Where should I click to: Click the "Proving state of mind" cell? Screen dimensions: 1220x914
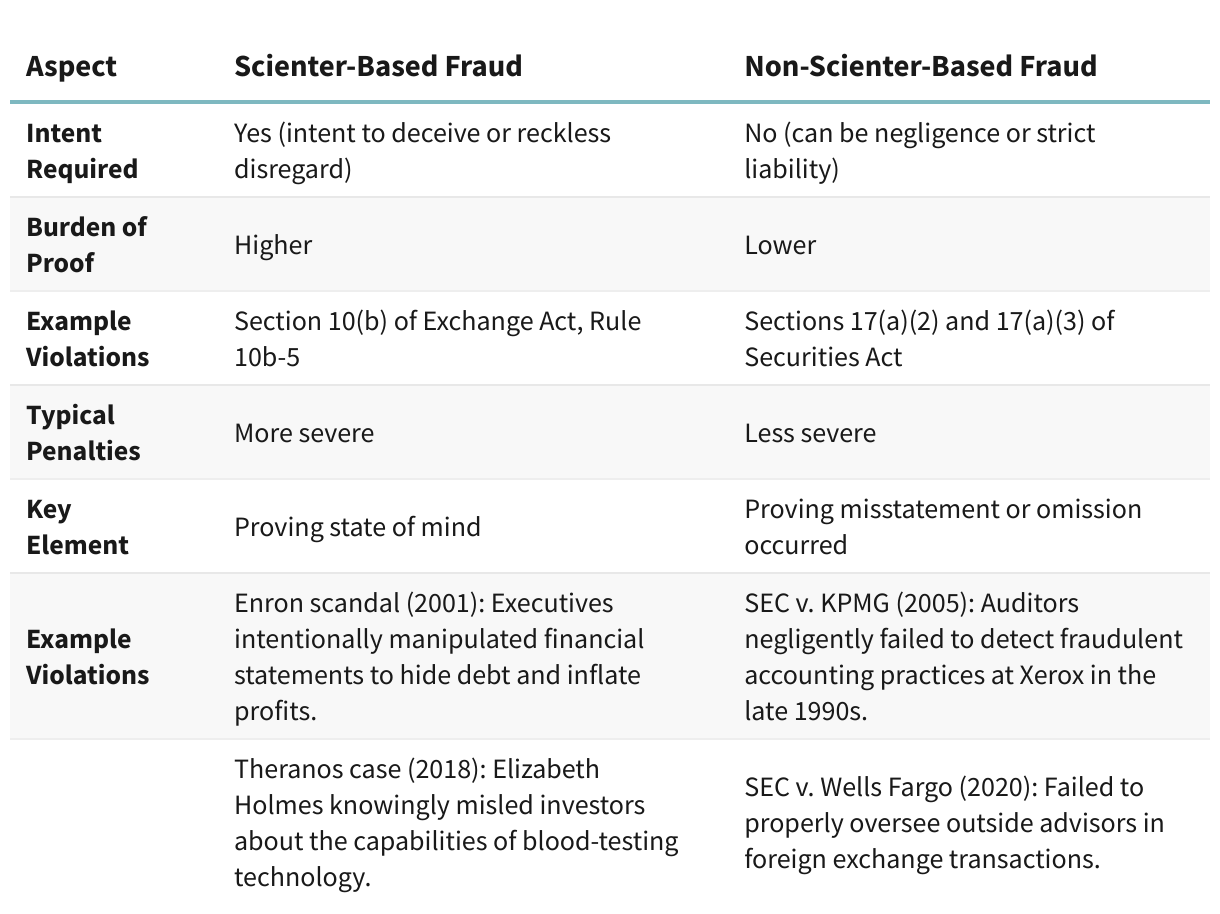[x=357, y=527]
